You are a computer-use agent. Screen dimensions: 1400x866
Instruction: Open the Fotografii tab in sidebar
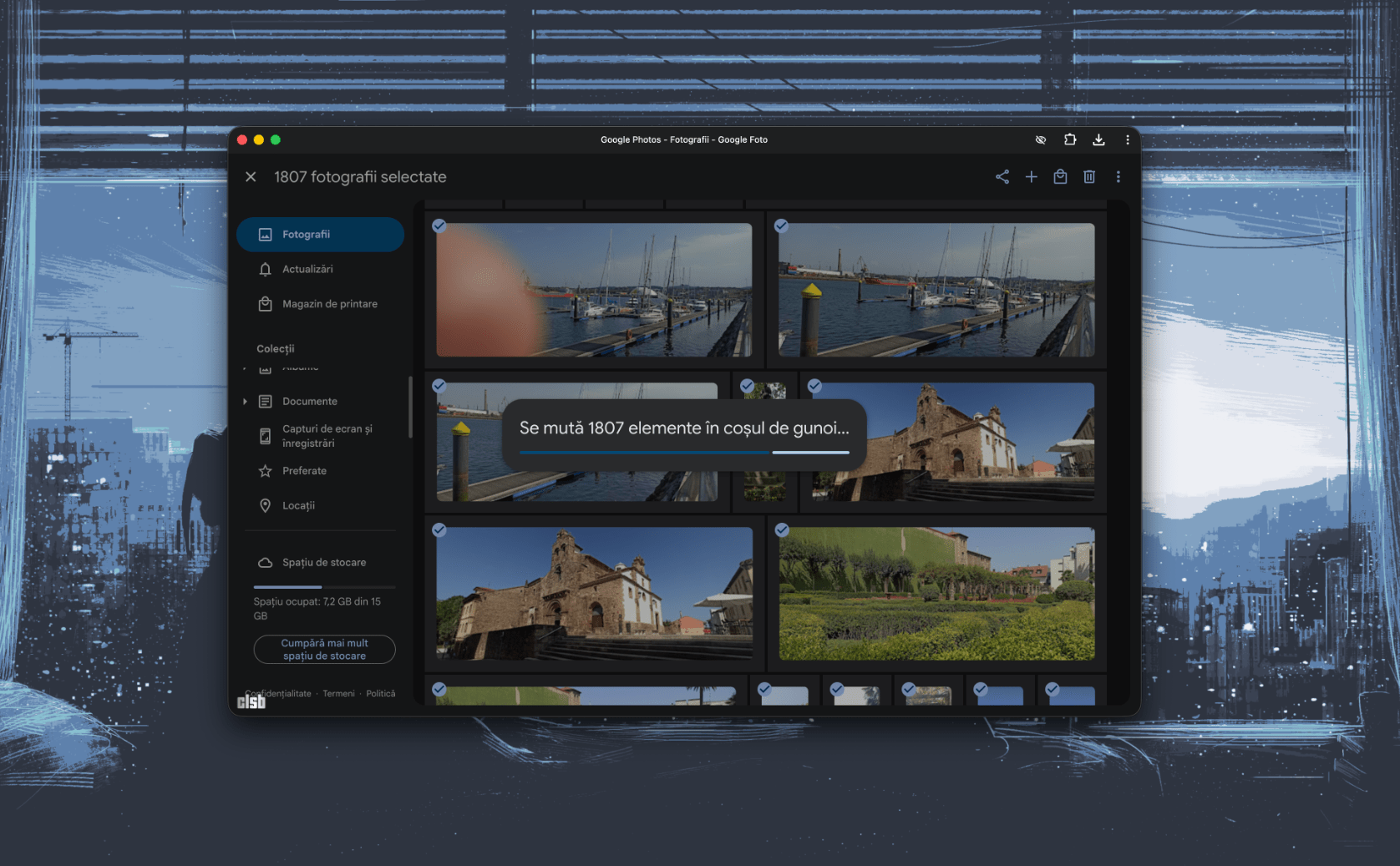pos(320,235)
